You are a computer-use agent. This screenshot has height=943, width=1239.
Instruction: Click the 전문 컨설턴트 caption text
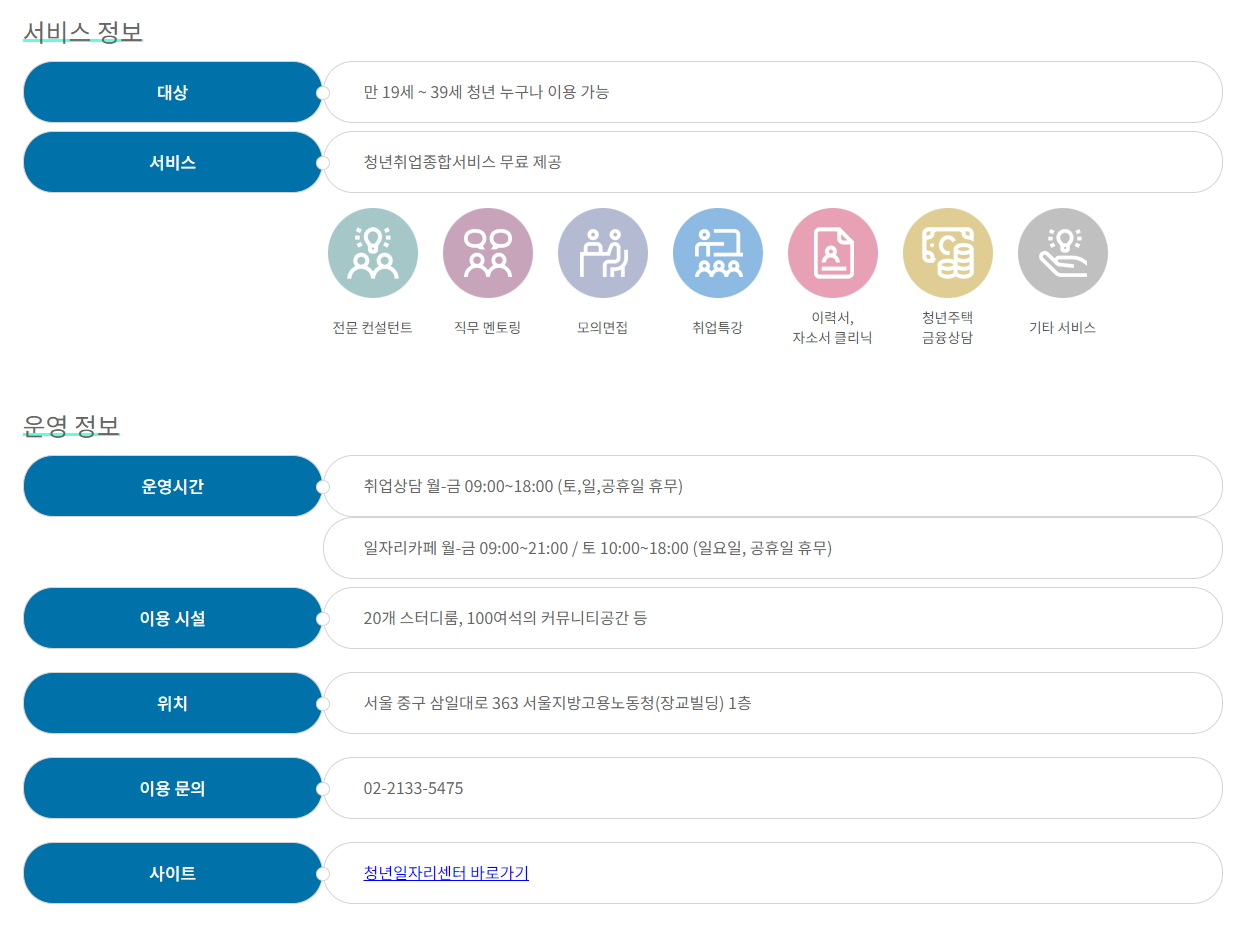point(372,327)
